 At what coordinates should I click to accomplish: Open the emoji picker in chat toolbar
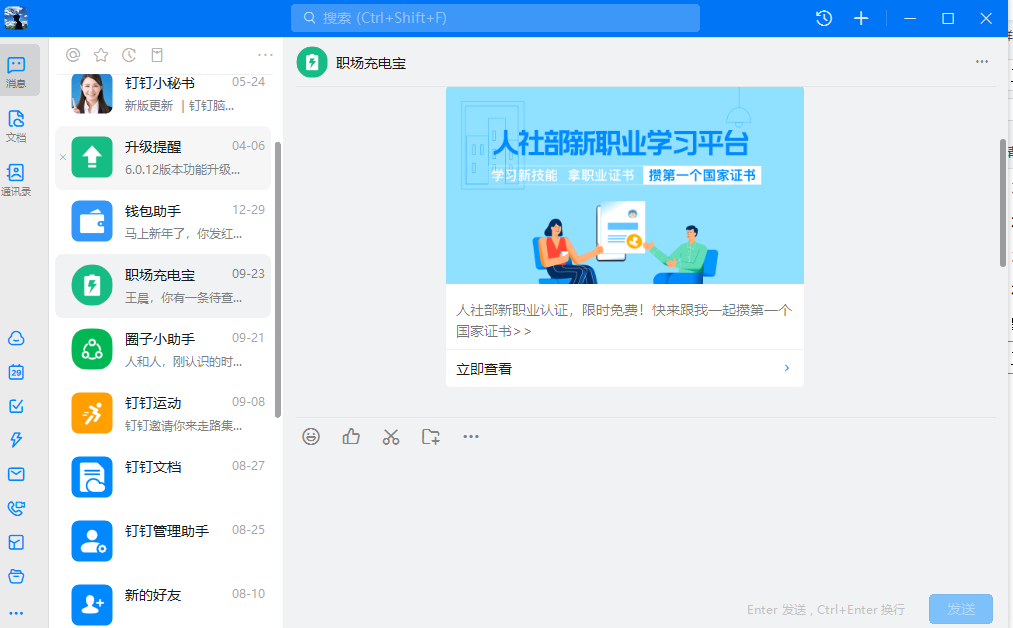tap(311, 436)
